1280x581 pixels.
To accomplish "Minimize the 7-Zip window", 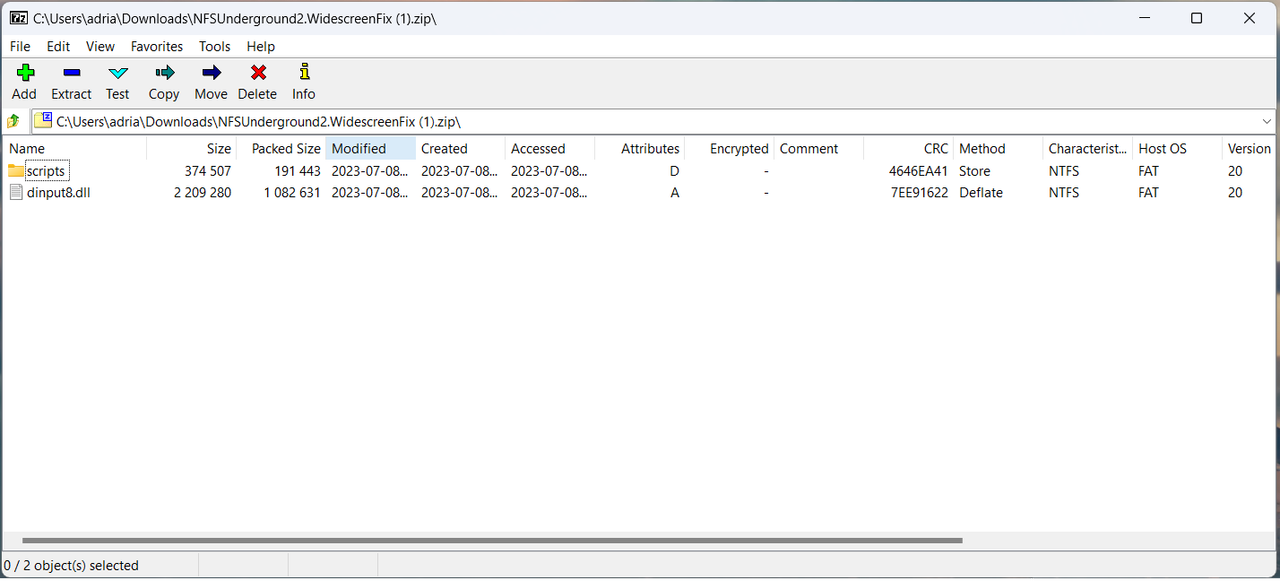I will pyautogui.click(x=1143, y=18).
